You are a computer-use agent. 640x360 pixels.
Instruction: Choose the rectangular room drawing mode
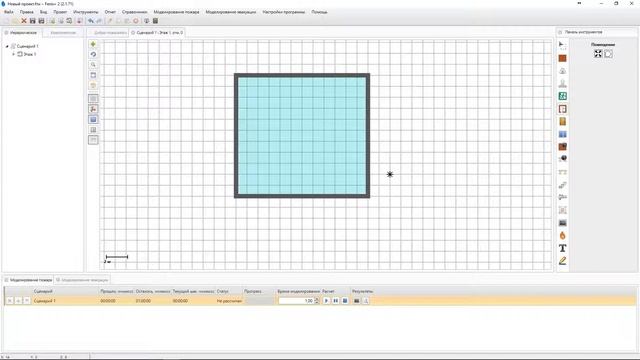[x=598, y=54]
